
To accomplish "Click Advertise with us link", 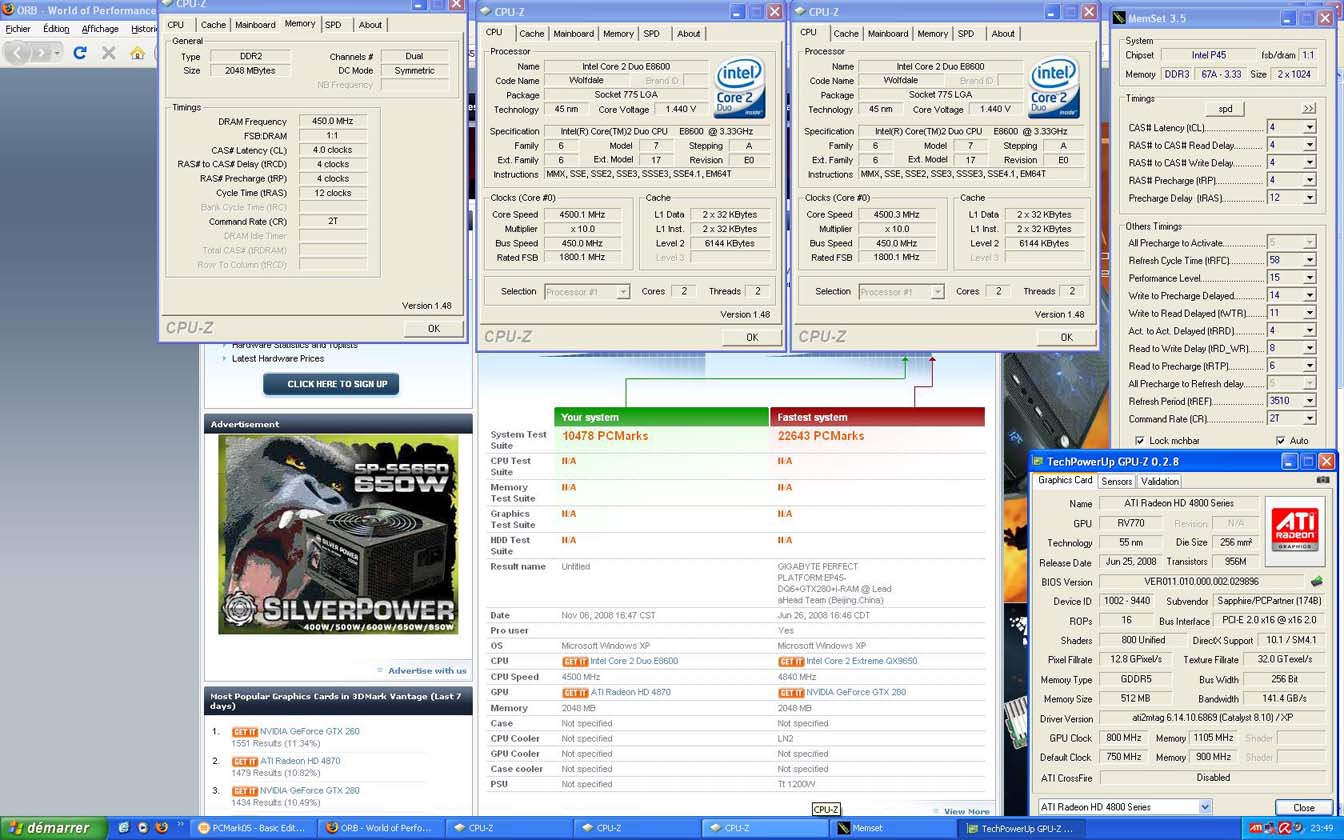I will 427,671.
